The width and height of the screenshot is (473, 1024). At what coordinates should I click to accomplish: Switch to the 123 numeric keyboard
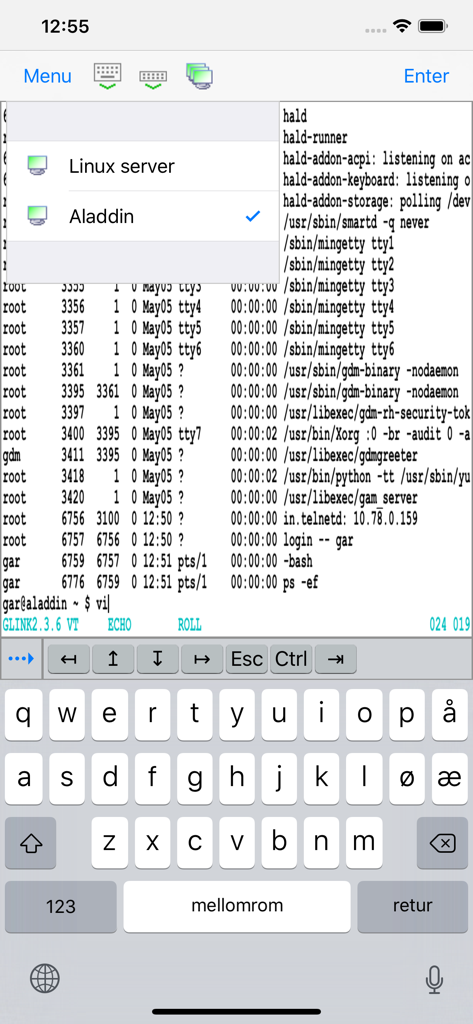[x=61, y=906]
